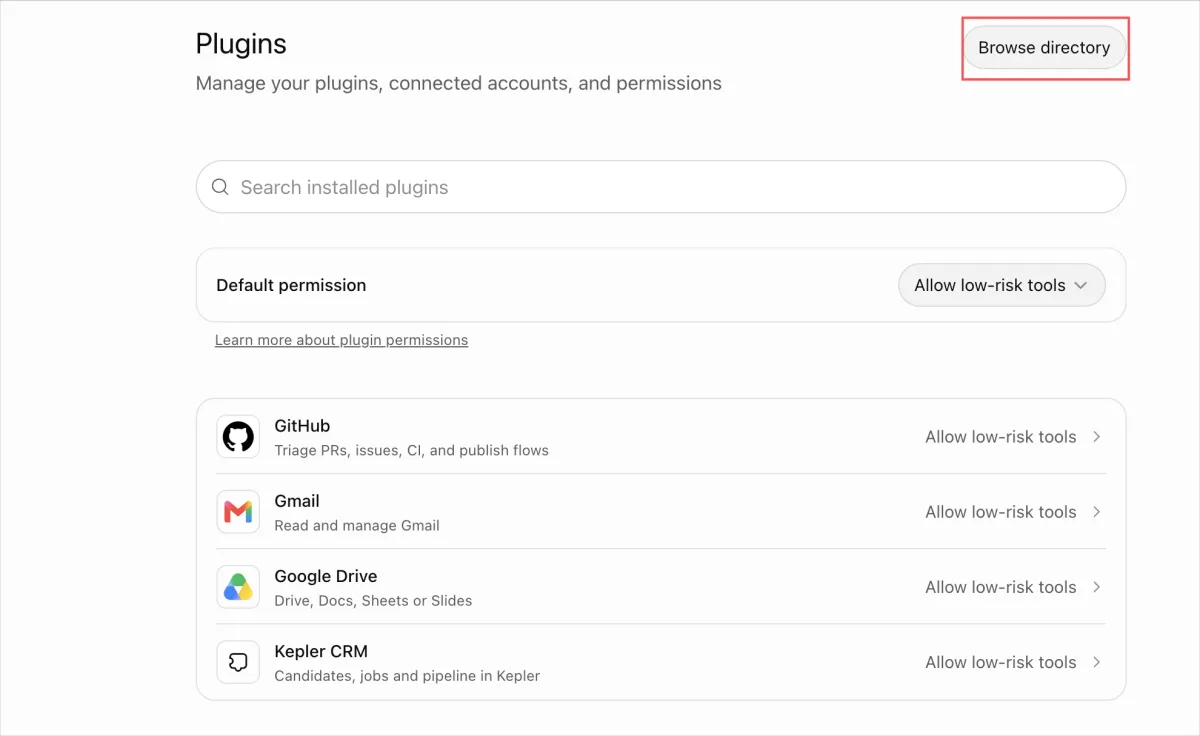Select Kepler CRM's Allow low-risk tools label
Screen dimensions: 1200x736
pos(1000,662)
